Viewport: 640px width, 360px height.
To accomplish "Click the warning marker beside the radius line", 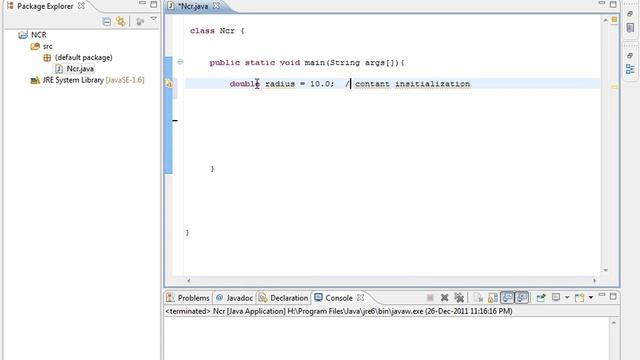I will (169, 83).
